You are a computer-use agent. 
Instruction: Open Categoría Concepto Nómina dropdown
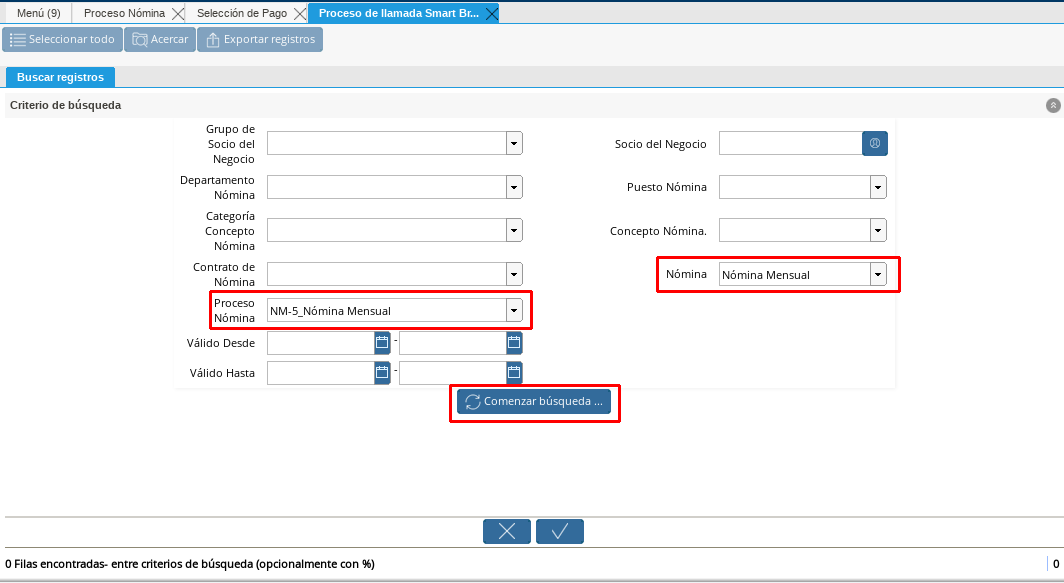tap(514, 230)
